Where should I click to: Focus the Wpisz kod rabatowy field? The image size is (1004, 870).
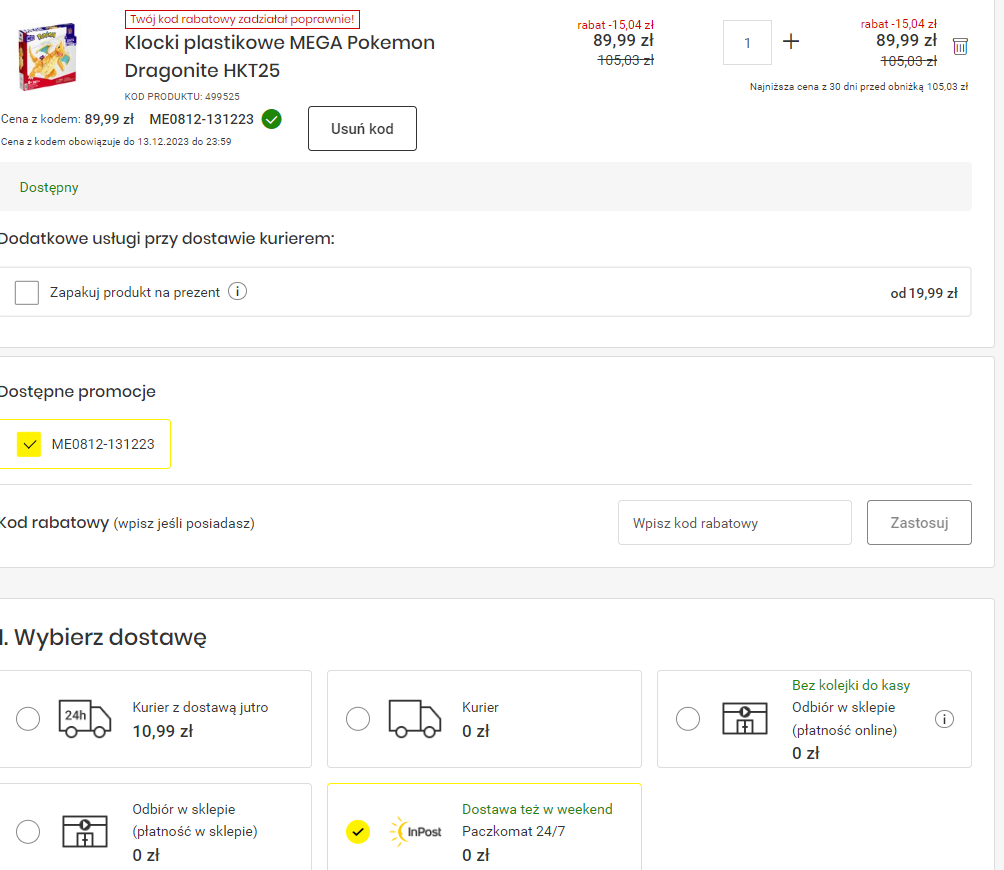click(734, 523)
